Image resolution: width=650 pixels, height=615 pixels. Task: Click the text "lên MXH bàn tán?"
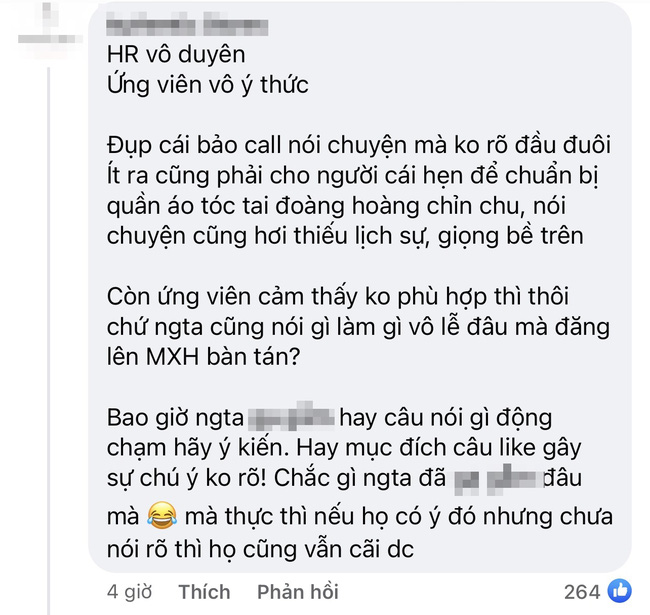pos(203,357)
